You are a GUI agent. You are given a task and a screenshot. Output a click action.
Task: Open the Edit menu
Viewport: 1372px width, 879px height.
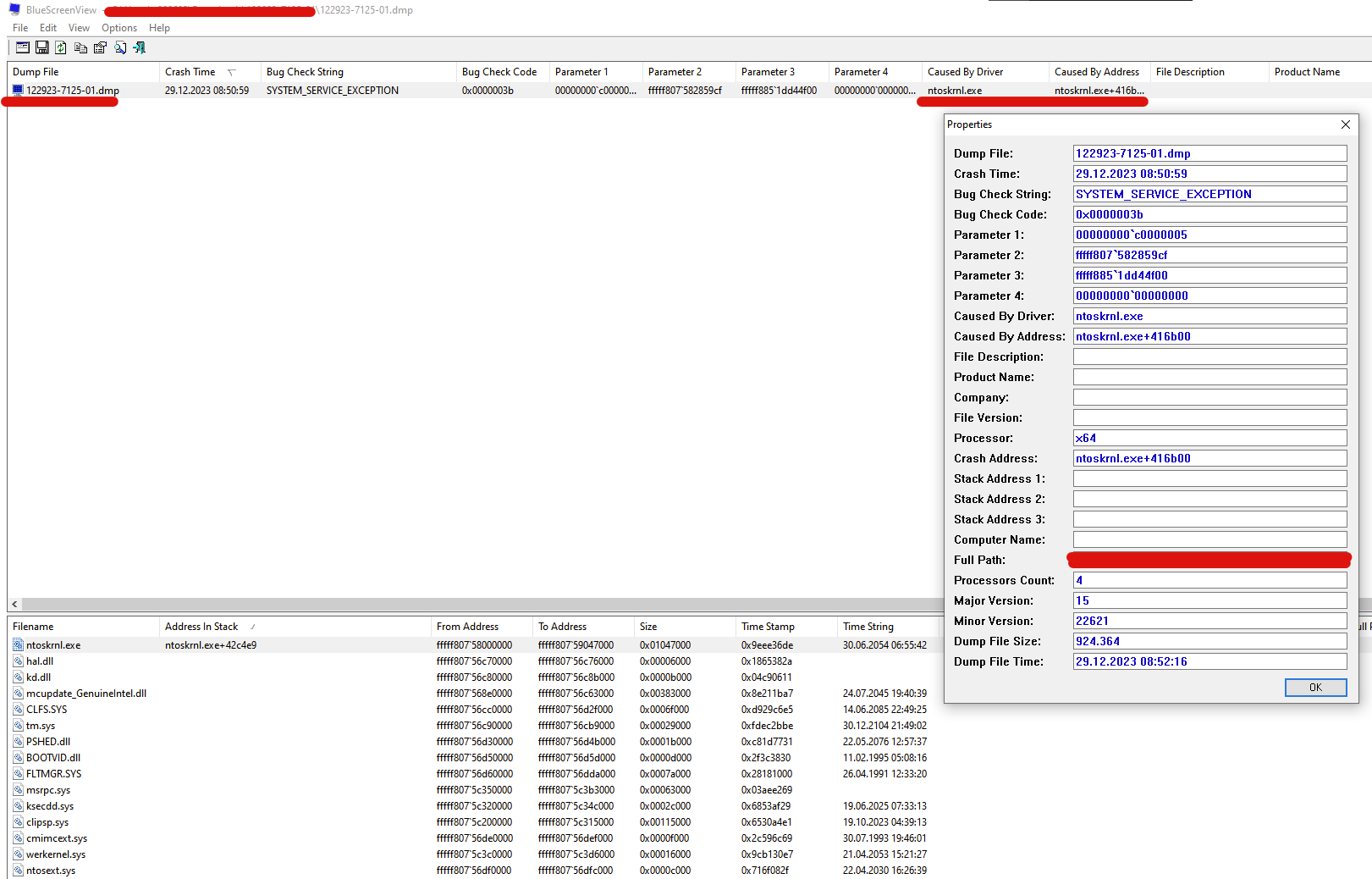pos(48,28)
